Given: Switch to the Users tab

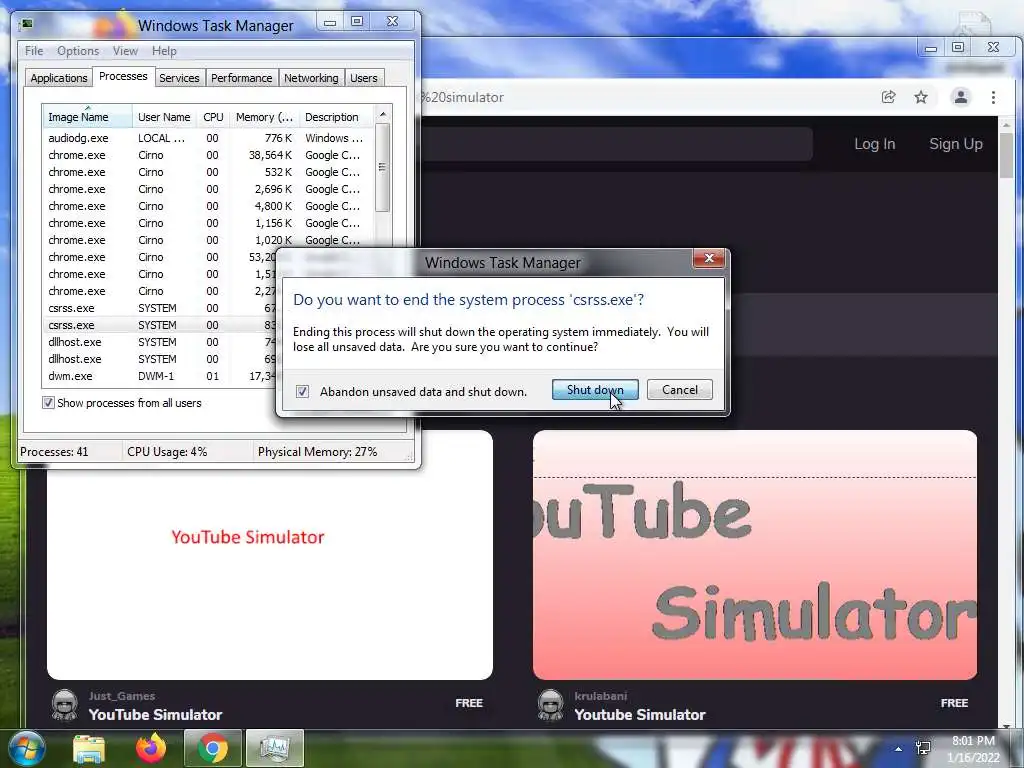Looking at the screenshot, I should [x=364, y=78].
